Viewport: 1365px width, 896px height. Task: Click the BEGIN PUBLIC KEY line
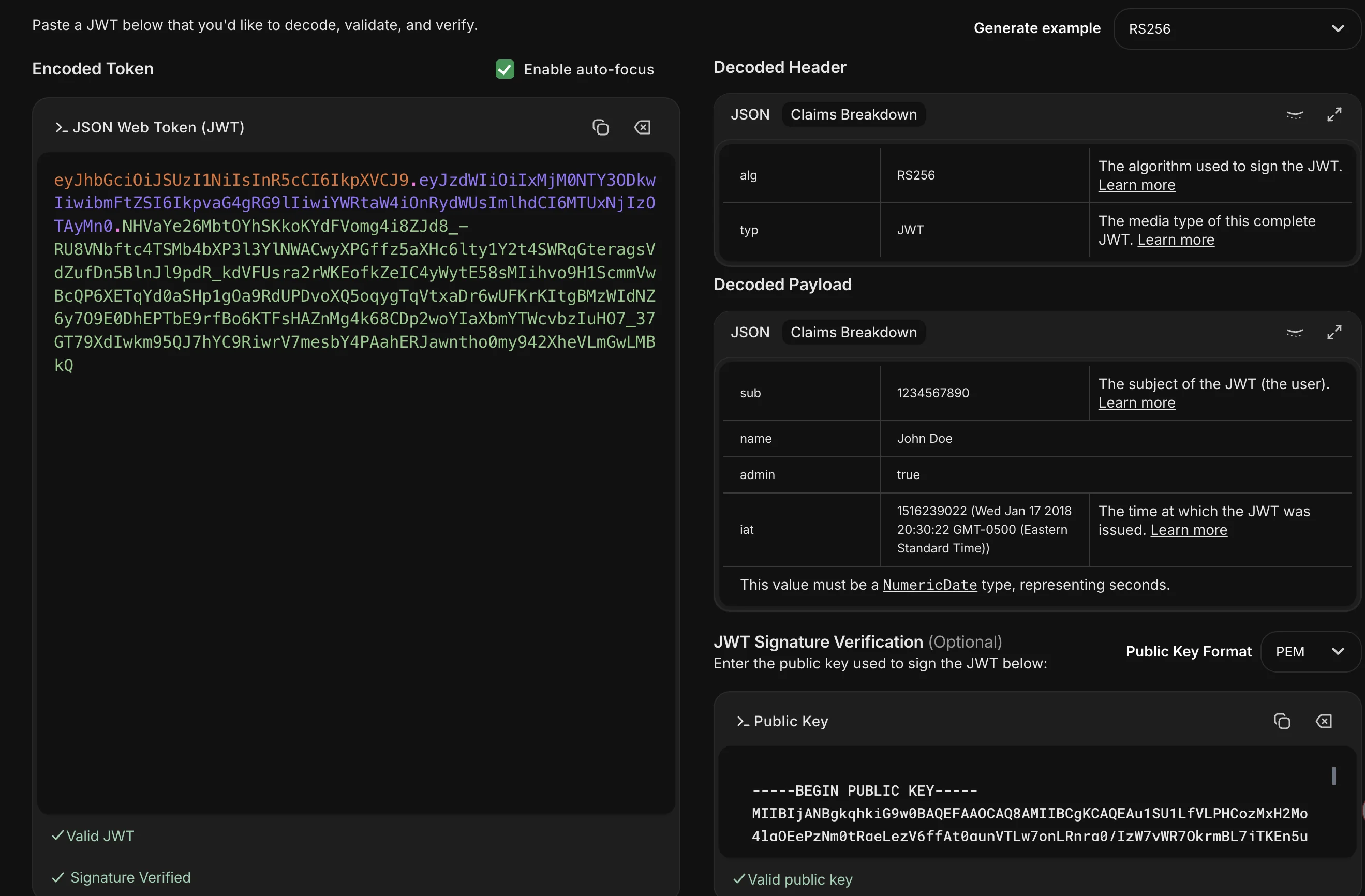(x=864, y=791)
